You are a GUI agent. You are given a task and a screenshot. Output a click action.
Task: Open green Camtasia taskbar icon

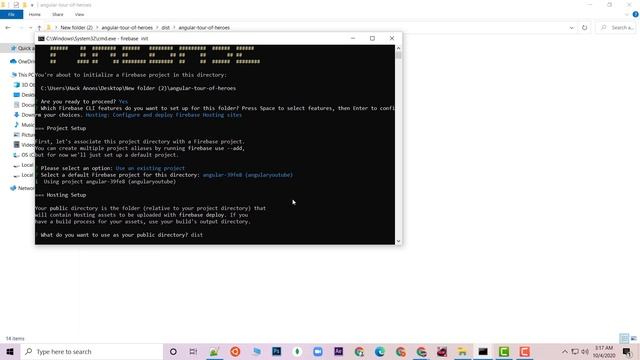coord(504,351)
